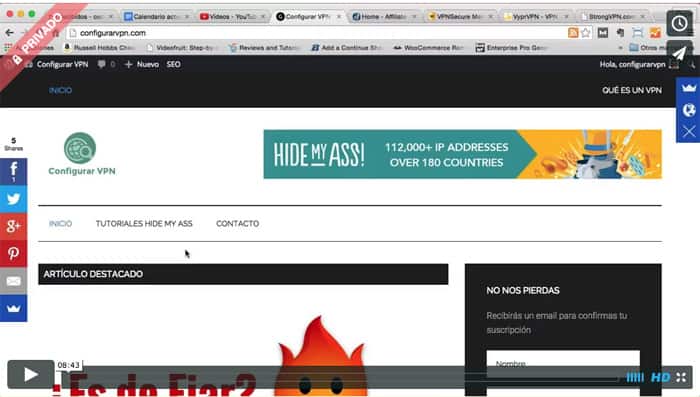Adjust the video volume bars

(x=635, y=378)
